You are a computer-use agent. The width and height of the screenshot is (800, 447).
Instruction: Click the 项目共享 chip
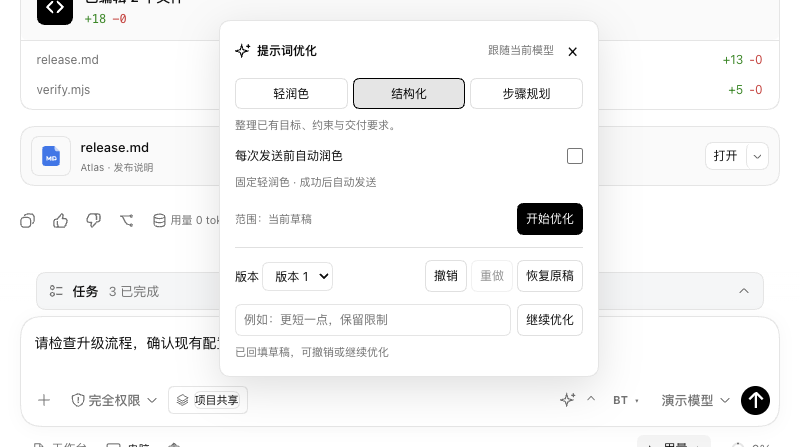[x=208, y=400]
